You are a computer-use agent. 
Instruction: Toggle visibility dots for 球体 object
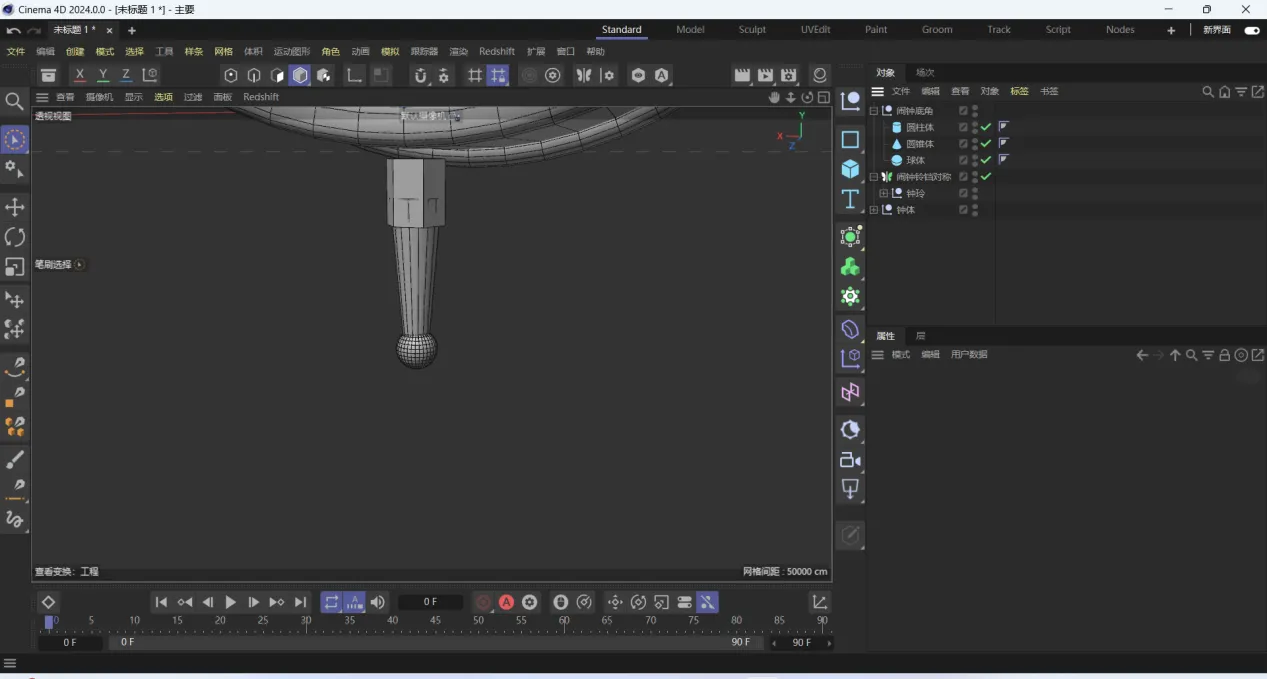(x=975, y=160)
